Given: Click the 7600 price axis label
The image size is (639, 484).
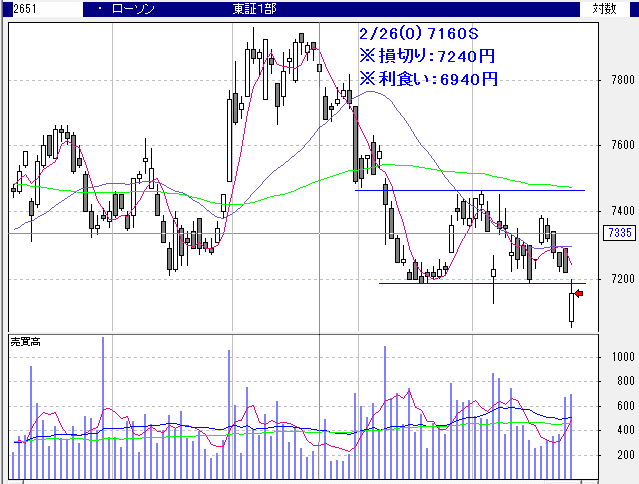Looking at the screenshot, I should click(x=620, y=145).
